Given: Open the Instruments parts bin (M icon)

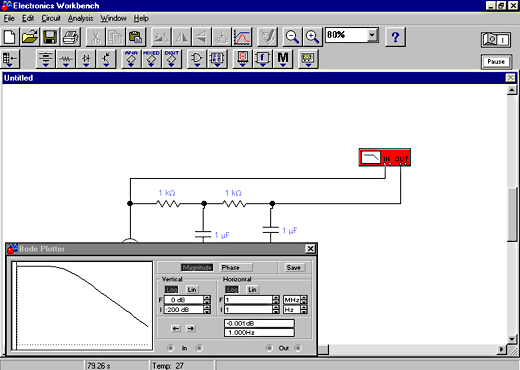Looking at the screenshot, I should [283, 59].
